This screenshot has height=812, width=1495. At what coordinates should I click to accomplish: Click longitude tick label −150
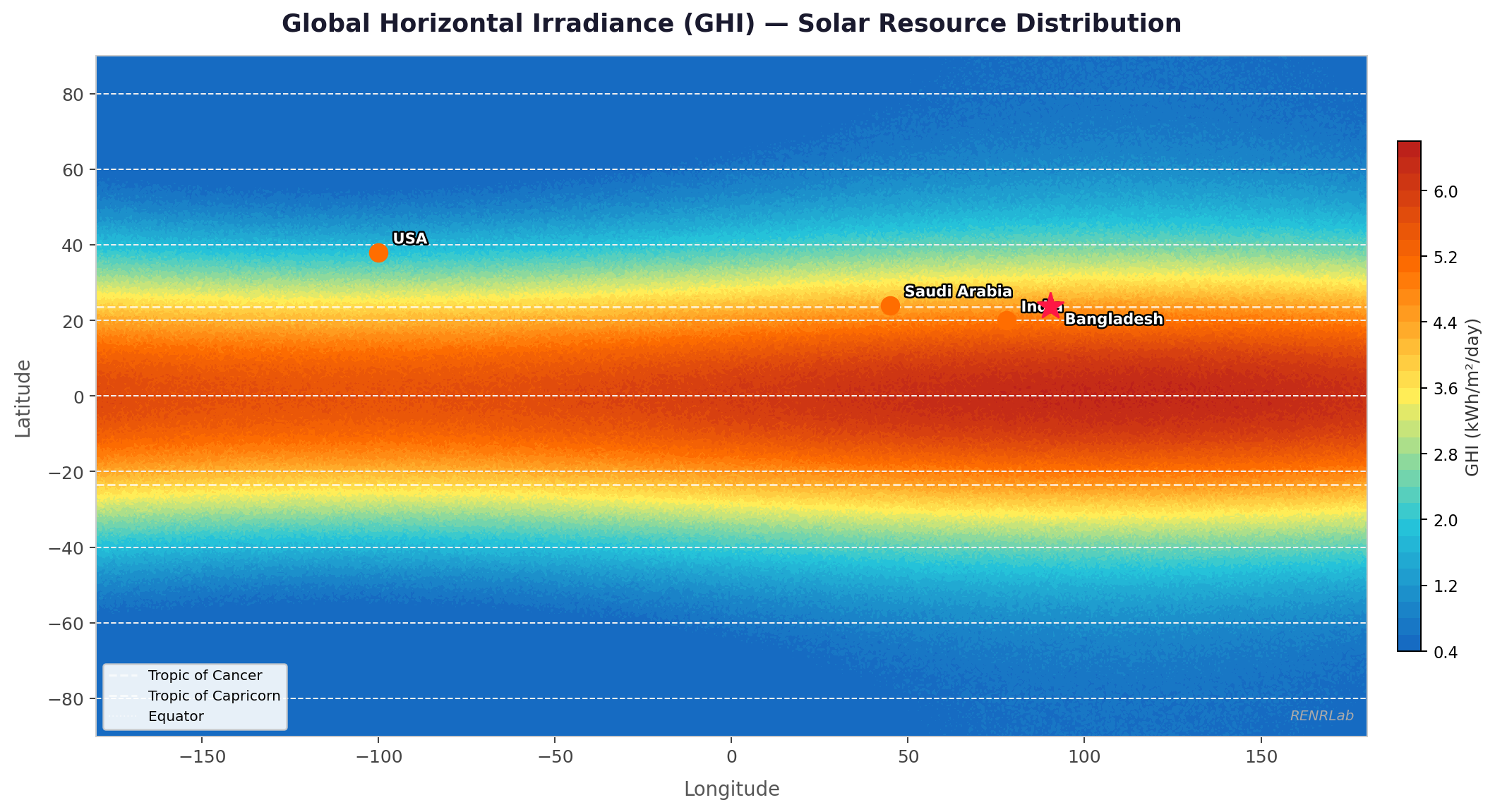click(202, 757)
